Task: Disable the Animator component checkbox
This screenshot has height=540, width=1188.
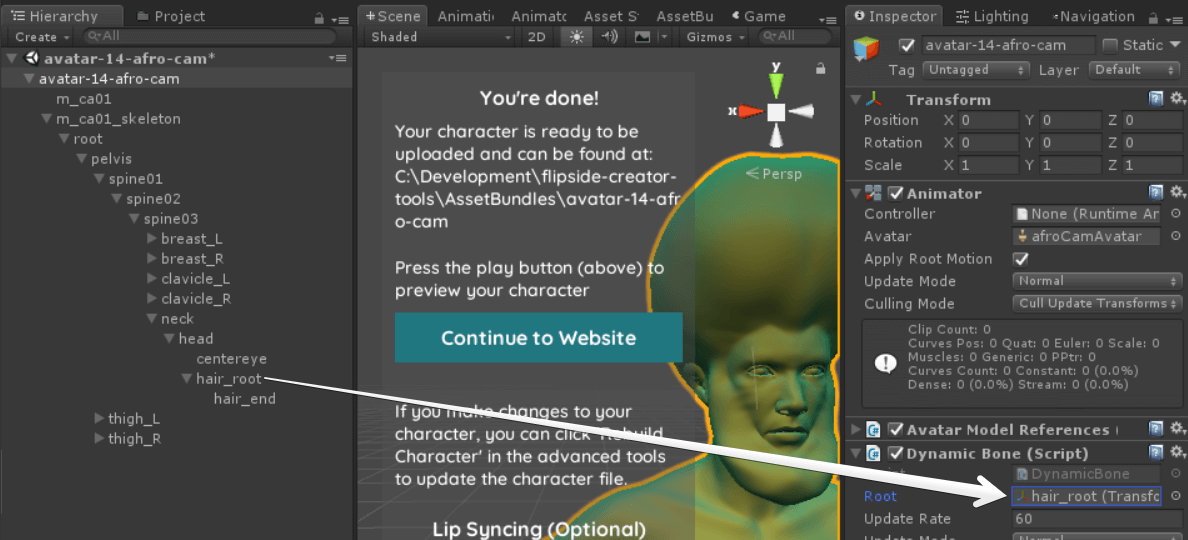Action: (x=896, y=193)
